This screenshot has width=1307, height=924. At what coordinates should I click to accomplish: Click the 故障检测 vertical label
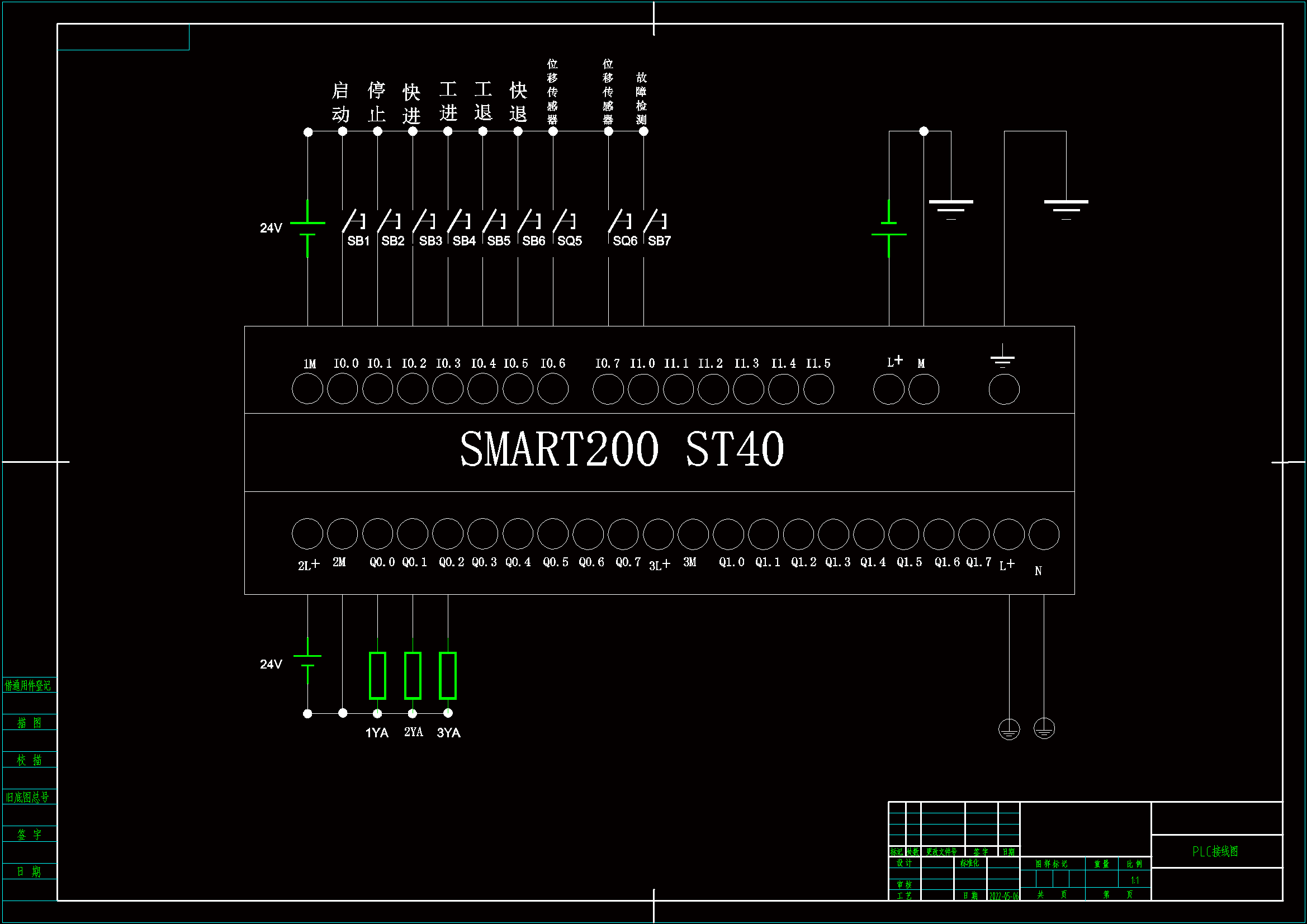click(x=642, y=98)
